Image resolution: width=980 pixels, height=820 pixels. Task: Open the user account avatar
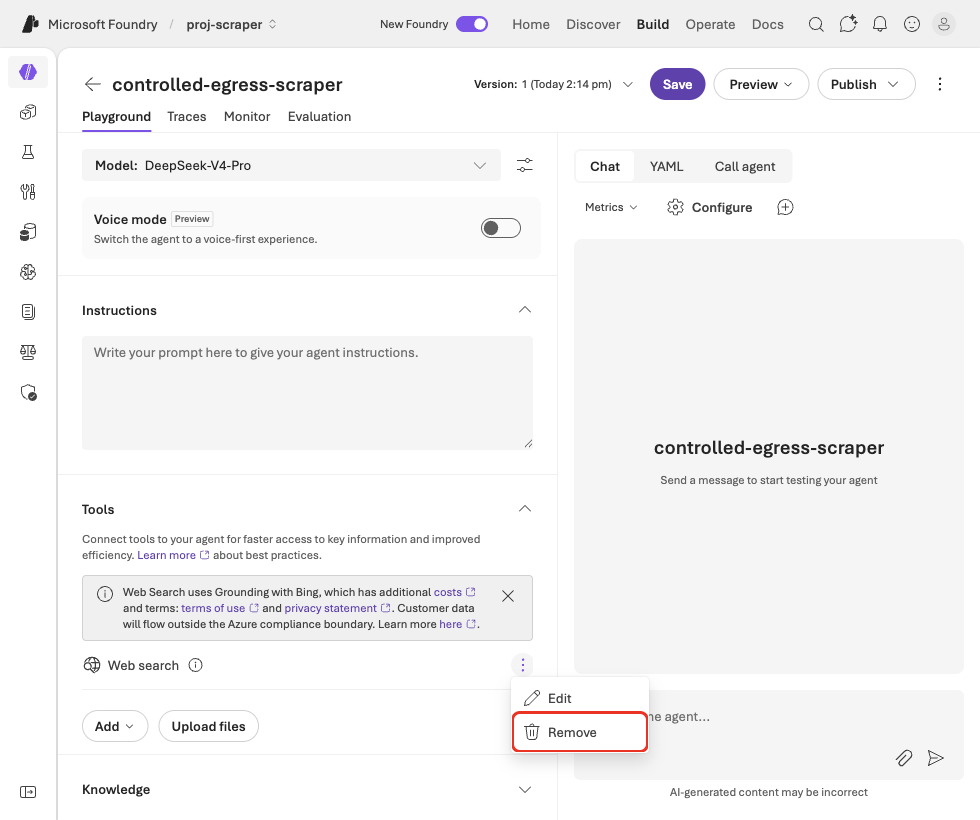tap(944, 24)
